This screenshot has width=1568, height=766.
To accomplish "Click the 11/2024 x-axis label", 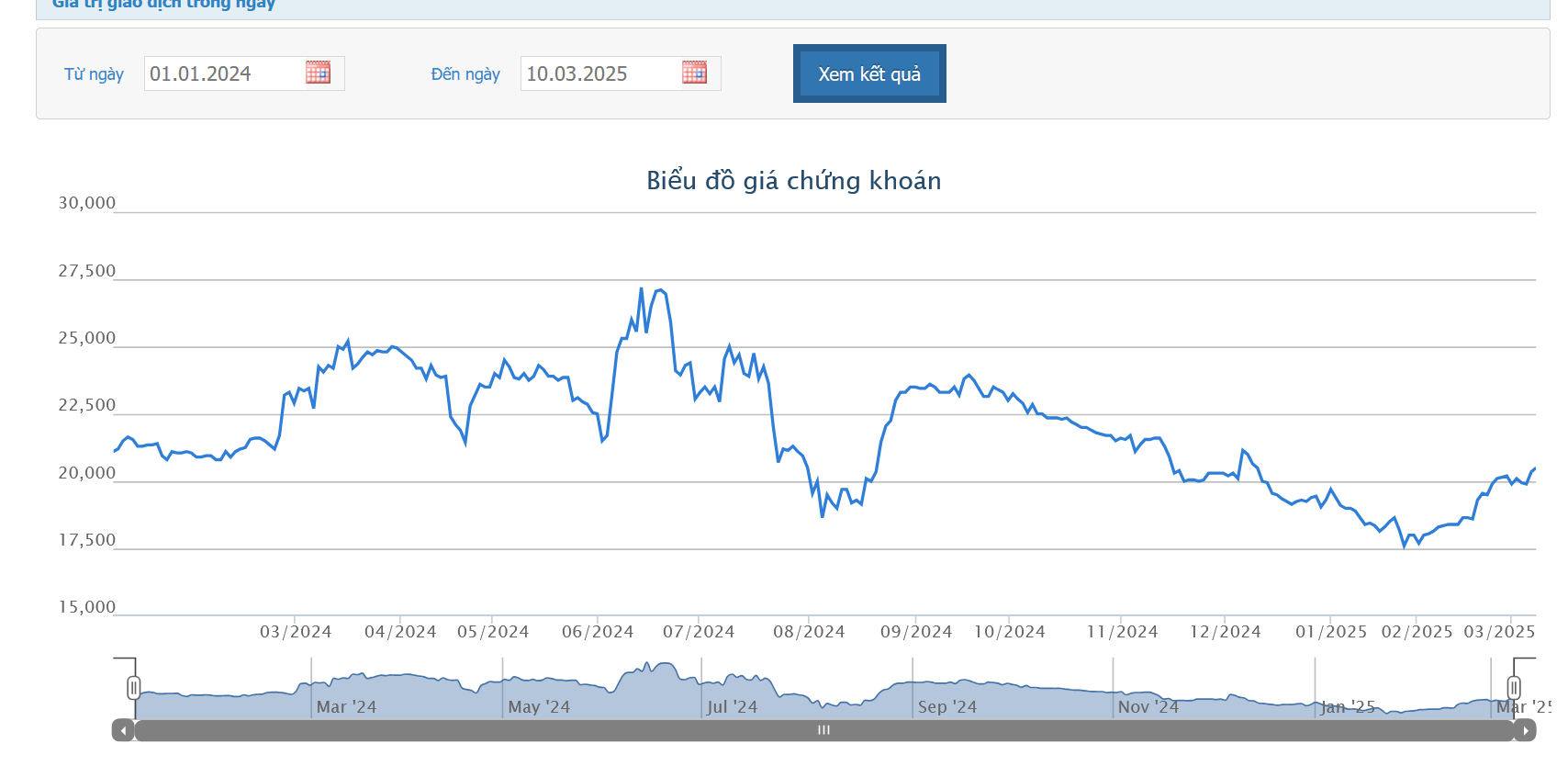I will [x=1122, y=632].
